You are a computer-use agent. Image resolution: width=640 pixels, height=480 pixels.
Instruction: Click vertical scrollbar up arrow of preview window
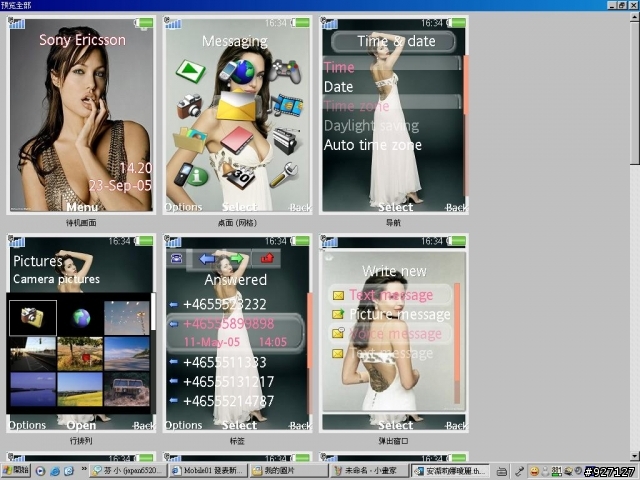[634, 17]
